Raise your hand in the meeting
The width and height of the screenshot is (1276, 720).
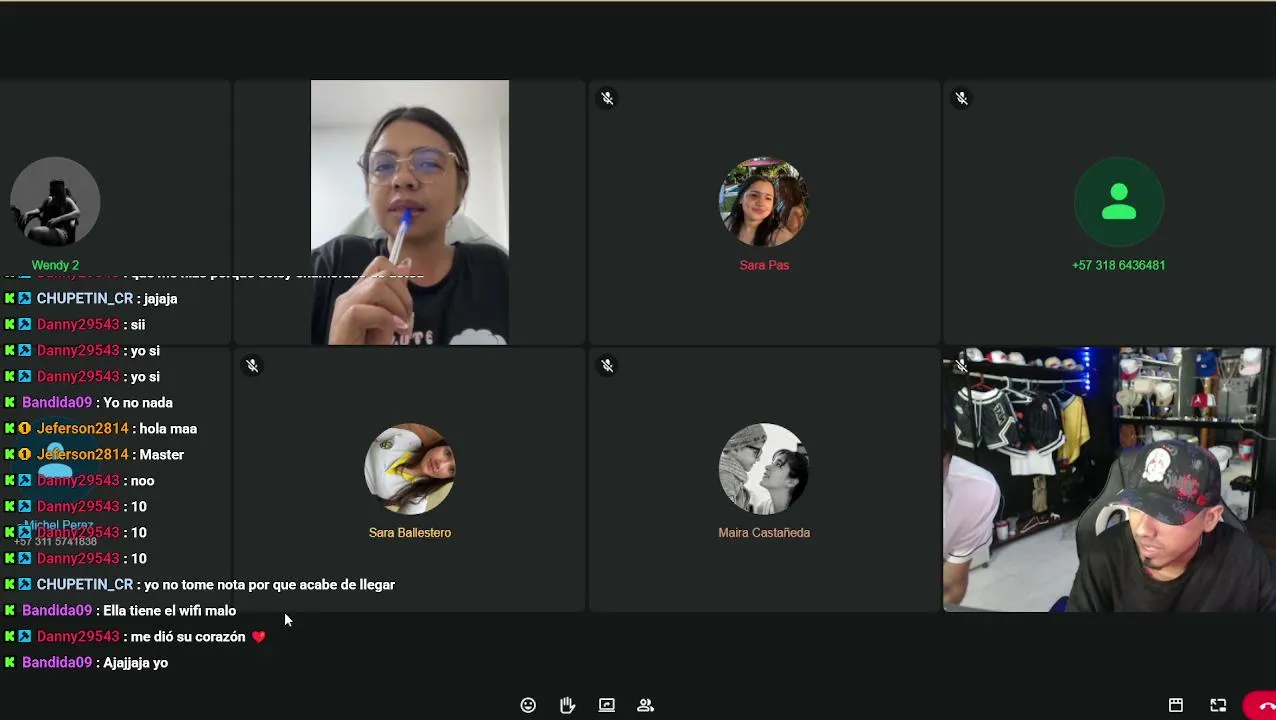pyautogui.click(x=567, y=705)
